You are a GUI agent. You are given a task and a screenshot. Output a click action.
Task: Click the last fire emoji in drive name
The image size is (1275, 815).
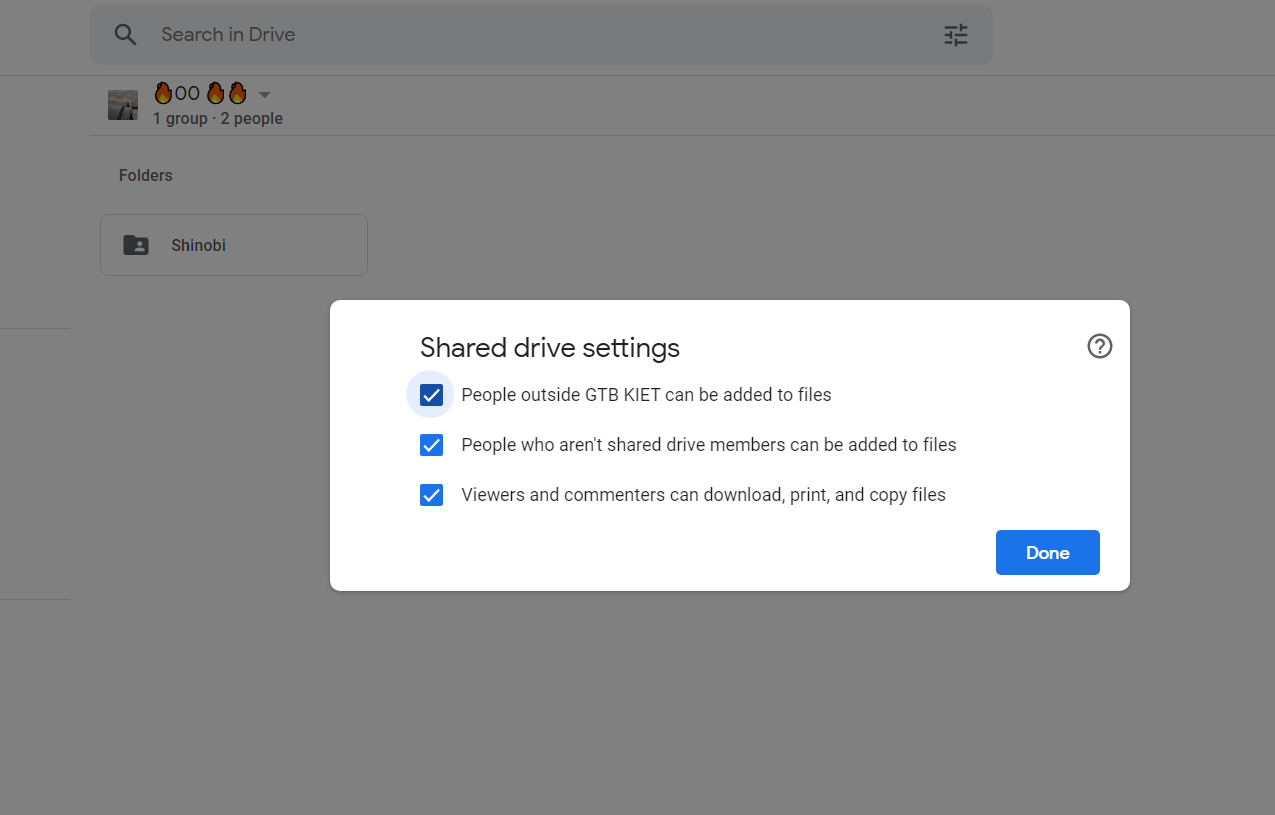click(x=237, y=94)
